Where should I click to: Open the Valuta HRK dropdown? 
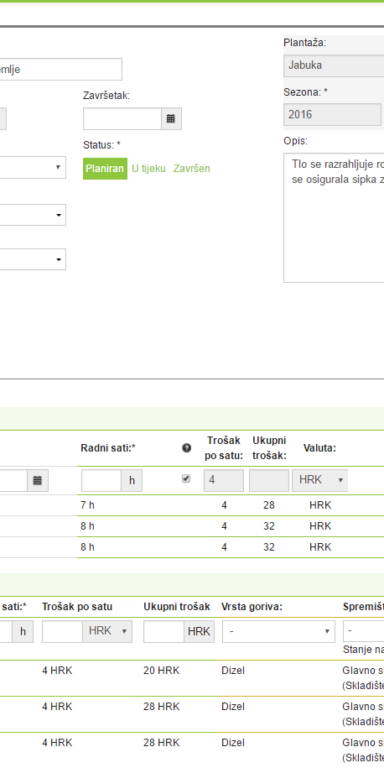click(x=320, y=480)
